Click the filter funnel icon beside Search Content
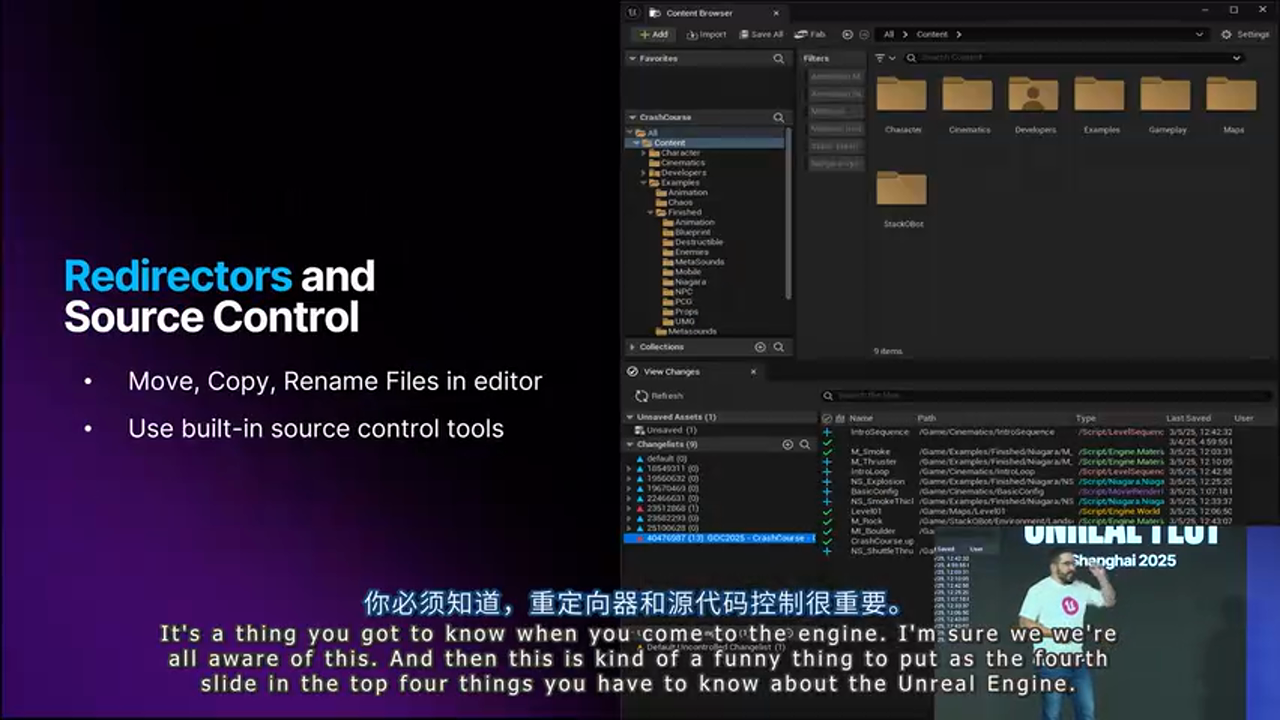The height and width of the screenshot is (720, 1280). 878,56
